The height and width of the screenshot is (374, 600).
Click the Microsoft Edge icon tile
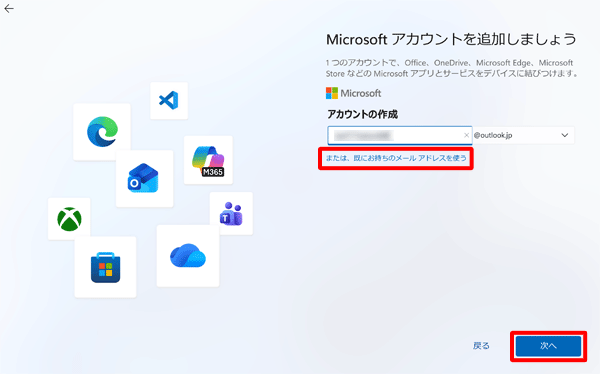102,132
